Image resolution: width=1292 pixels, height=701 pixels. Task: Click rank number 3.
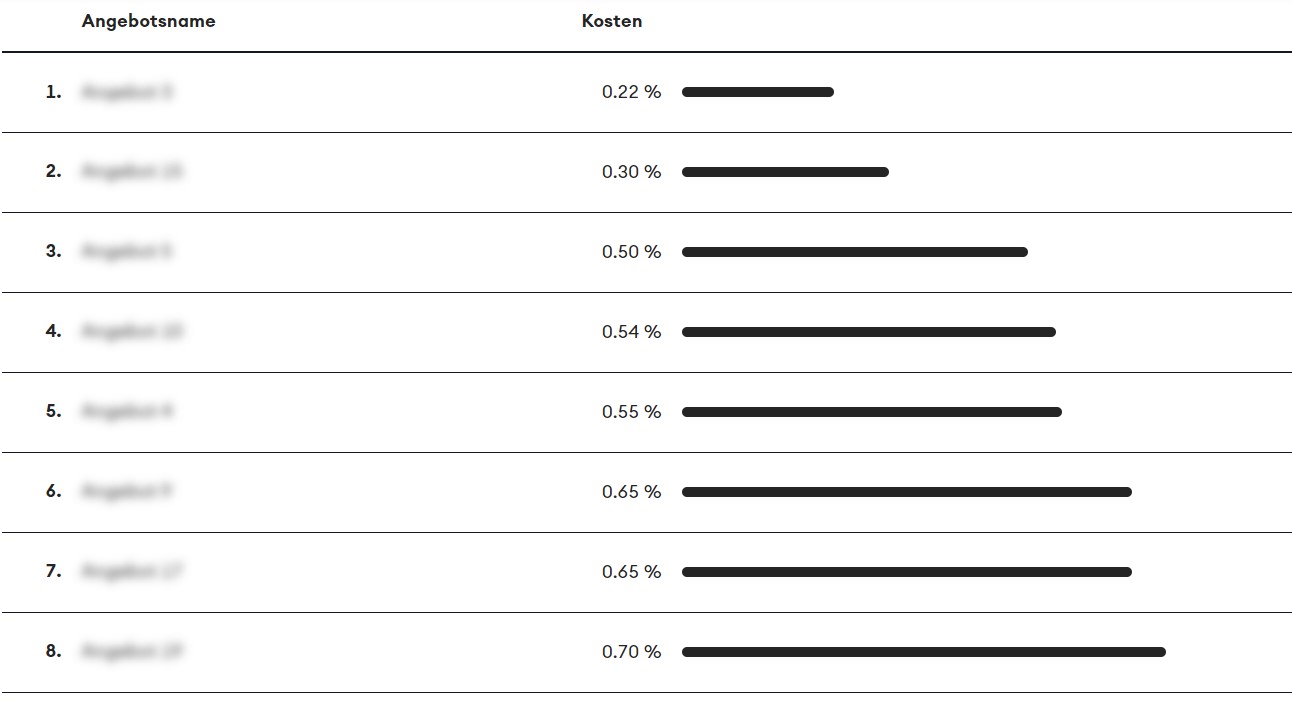coord(53,251)
